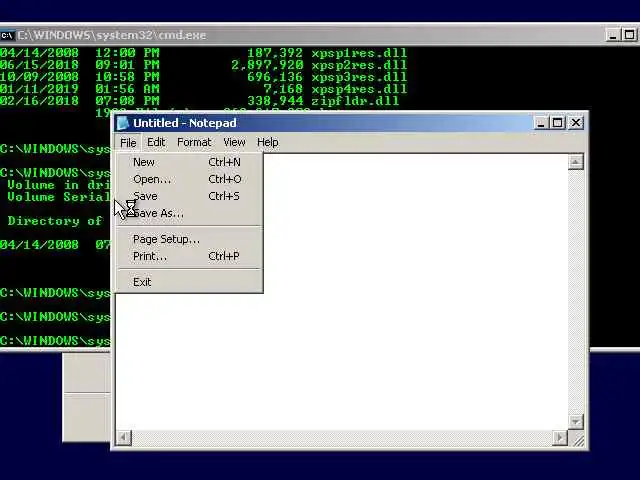Maximize the Notepad window
The image size is (640, 480).
tap(558, 123)
